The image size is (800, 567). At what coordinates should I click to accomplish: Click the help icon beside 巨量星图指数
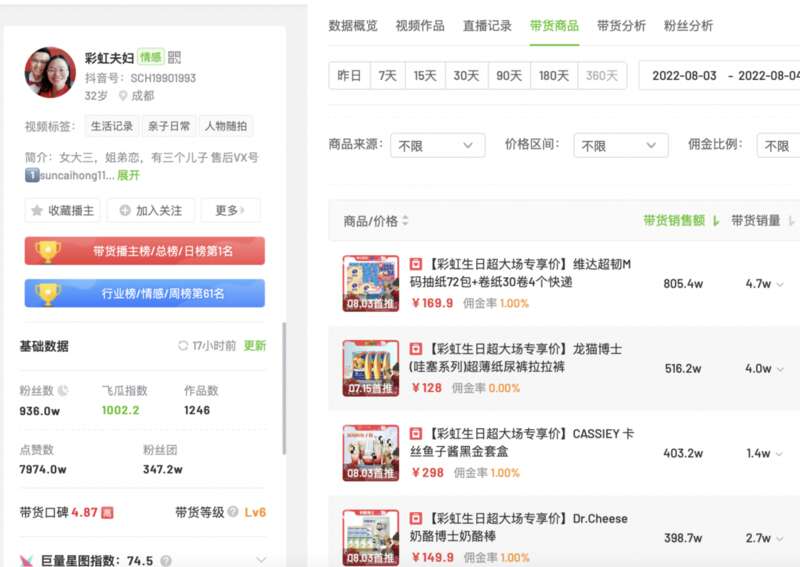[x=165, y=561]
